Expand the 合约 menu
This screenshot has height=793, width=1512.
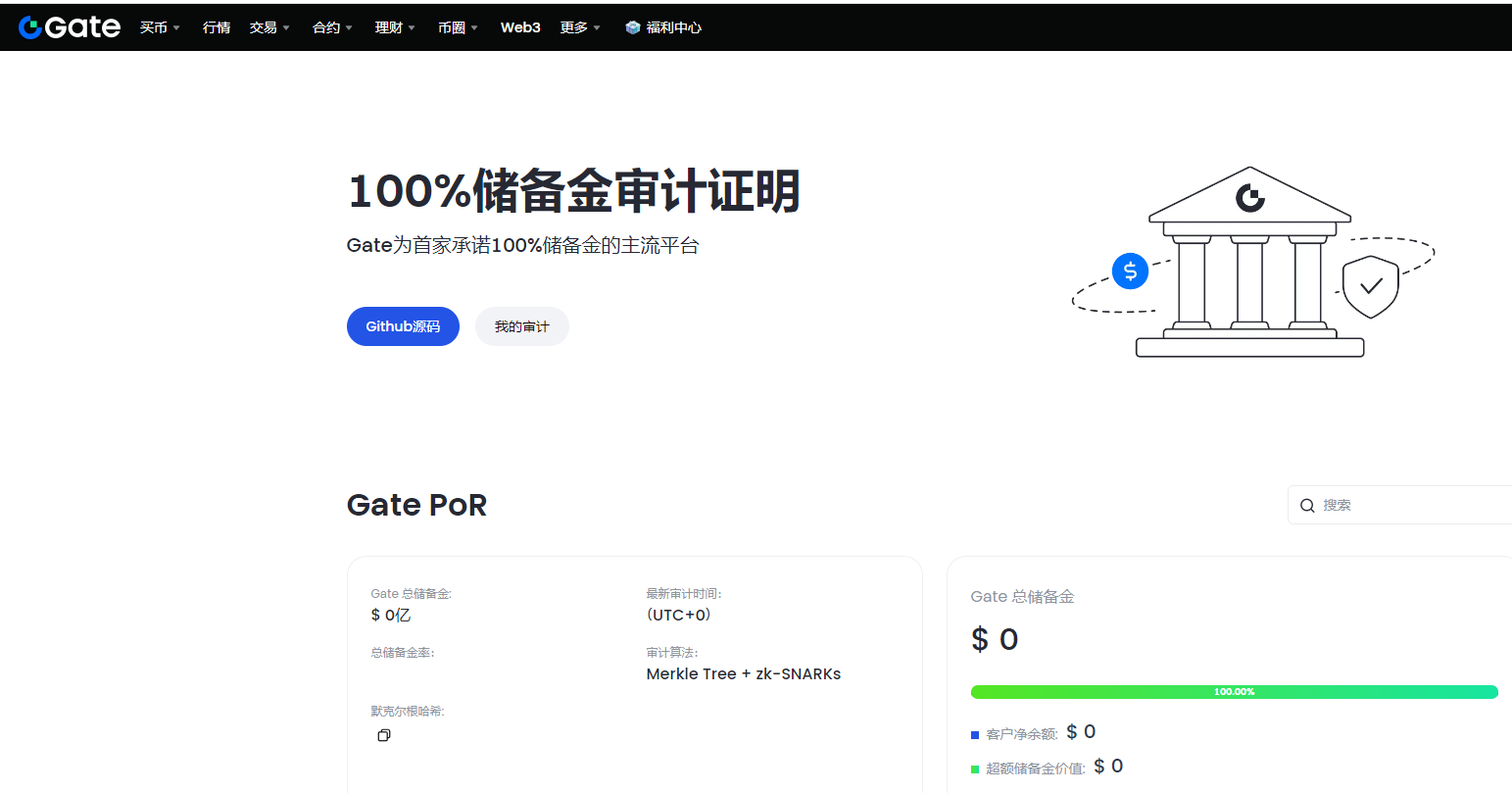332,27
